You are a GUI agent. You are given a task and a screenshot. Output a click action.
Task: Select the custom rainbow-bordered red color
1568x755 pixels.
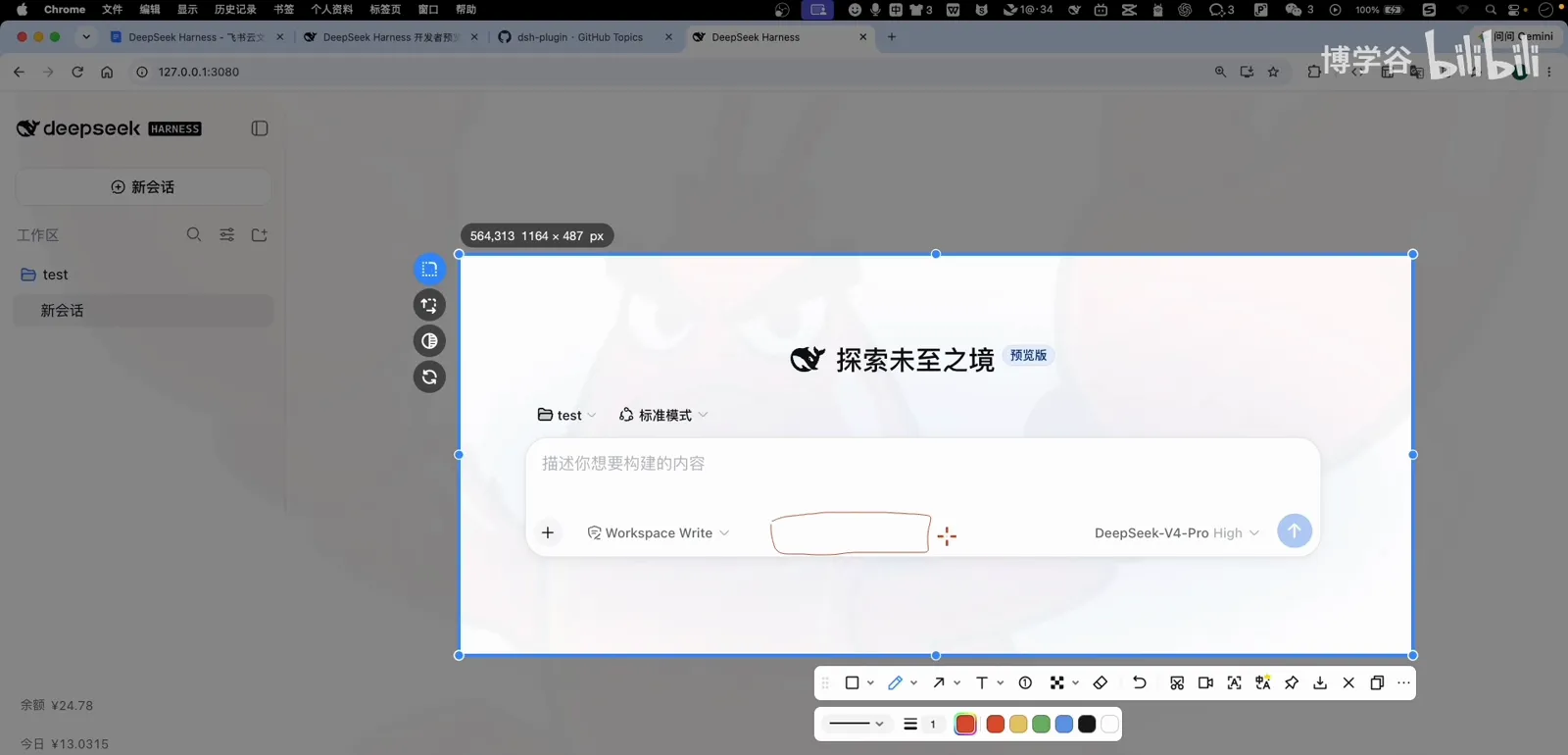tap(965, 724)
